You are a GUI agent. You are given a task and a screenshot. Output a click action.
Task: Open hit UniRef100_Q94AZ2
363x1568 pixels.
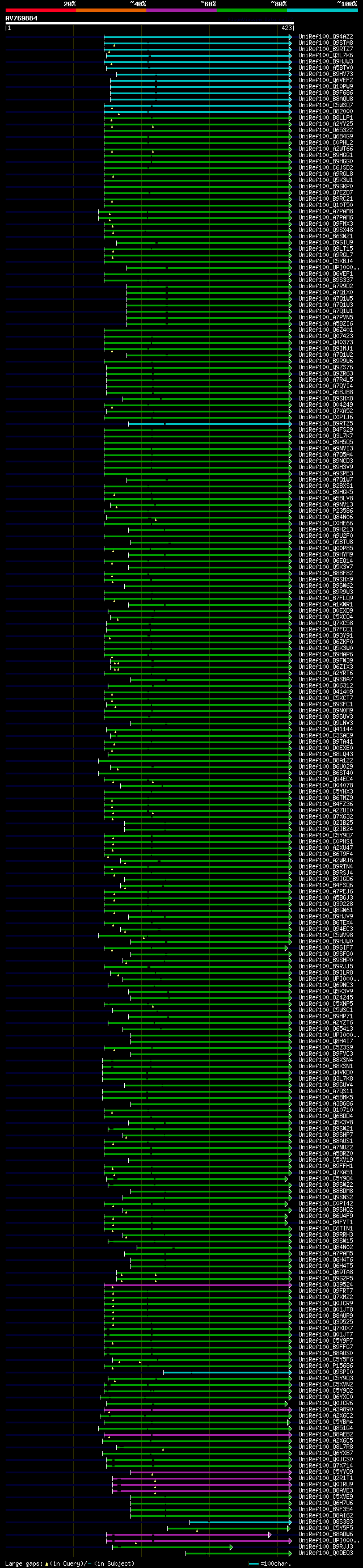pyautogui.click(x=325, y=36)
